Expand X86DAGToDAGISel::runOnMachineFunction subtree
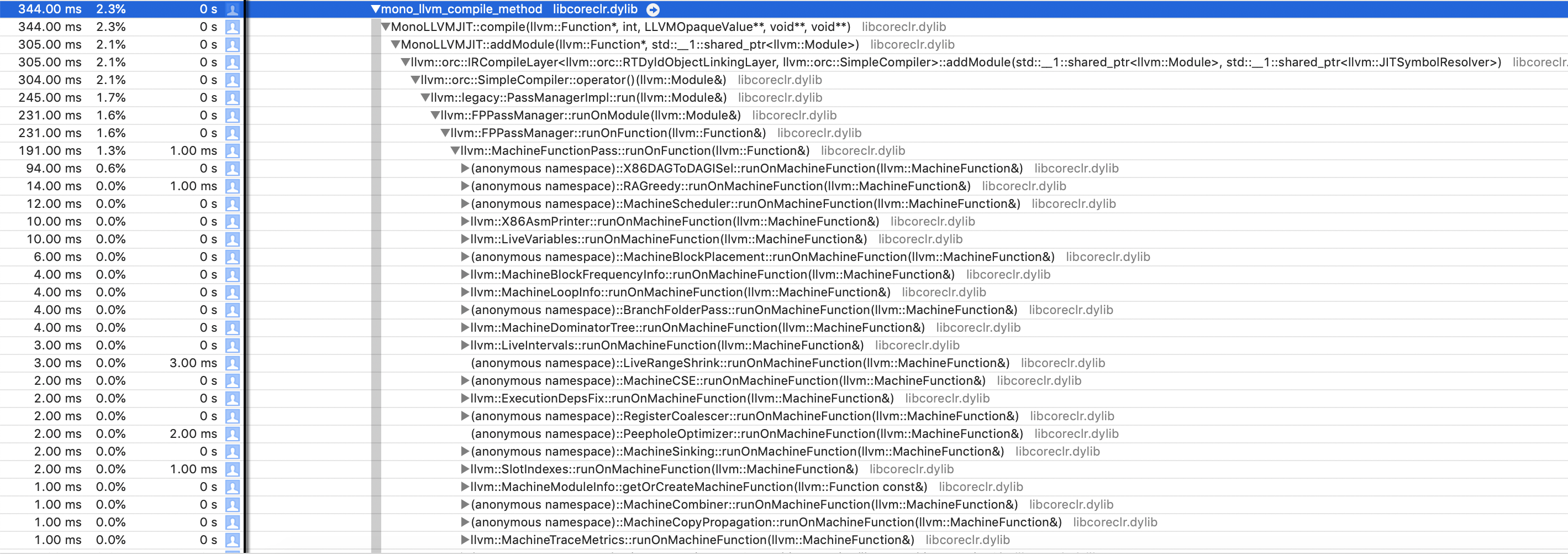Screen dimensions: 1568x554 pos(465,168)
